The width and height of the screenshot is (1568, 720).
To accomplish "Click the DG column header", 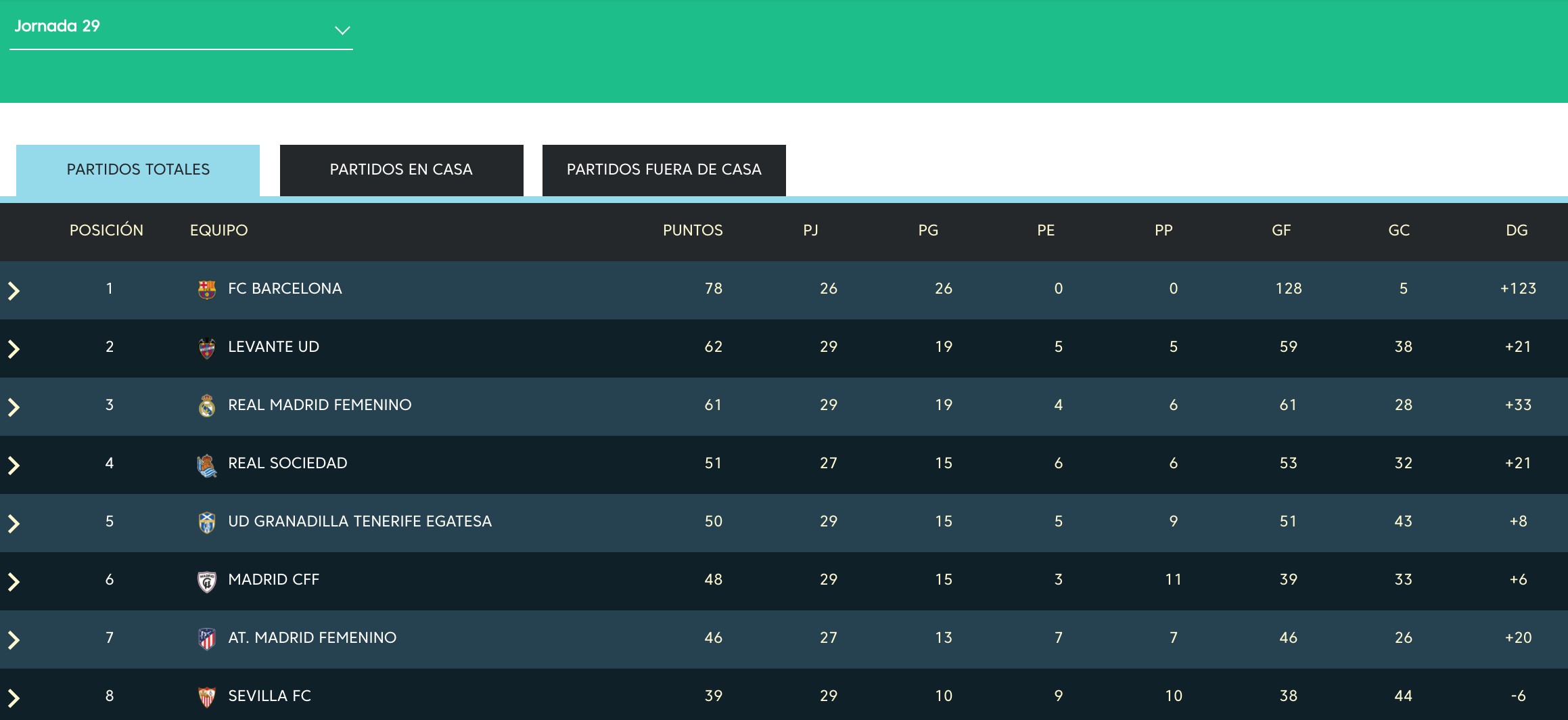I will tap(1517, 231).
